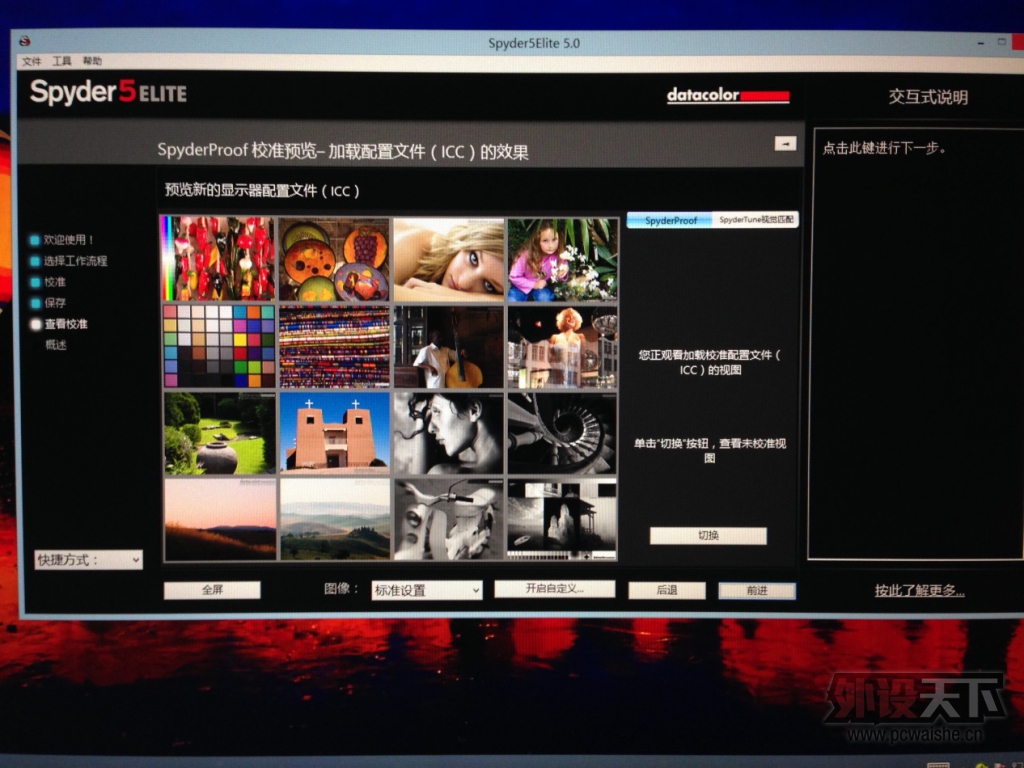Open the painted fruit bowls thumbnail
The image size is (1024, 768).
click(334, 259)
